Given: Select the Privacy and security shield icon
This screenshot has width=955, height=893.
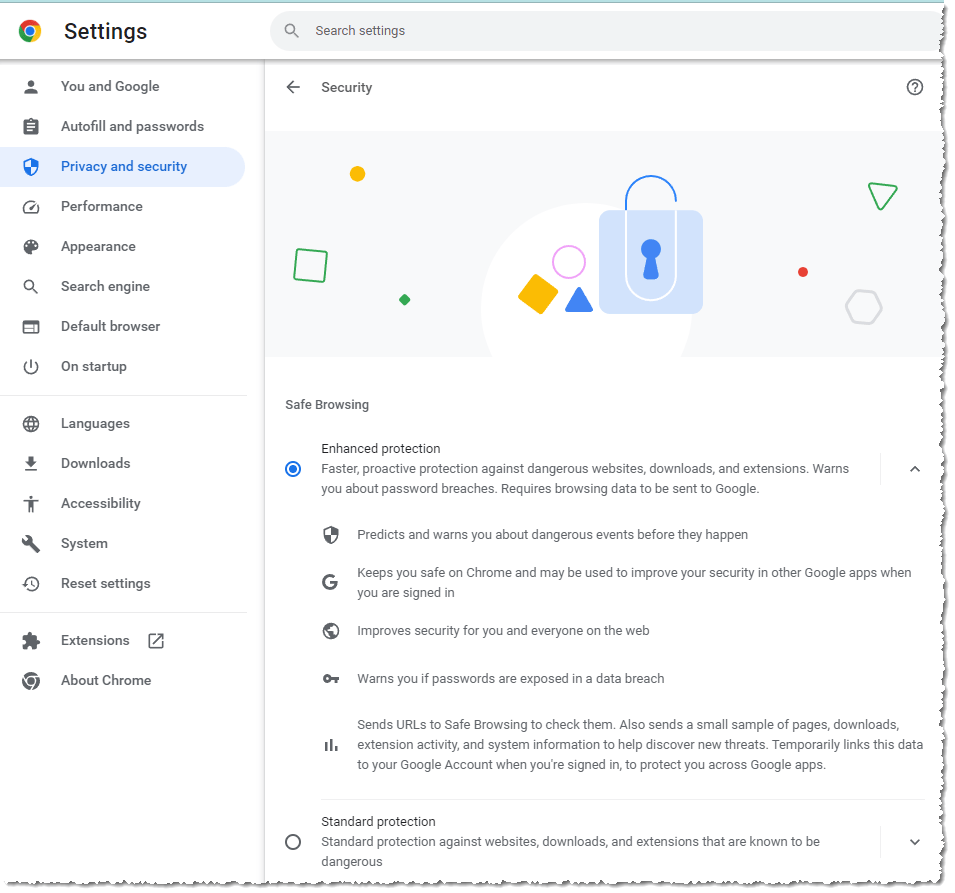Looking at the screenshot, I should 30,166.
